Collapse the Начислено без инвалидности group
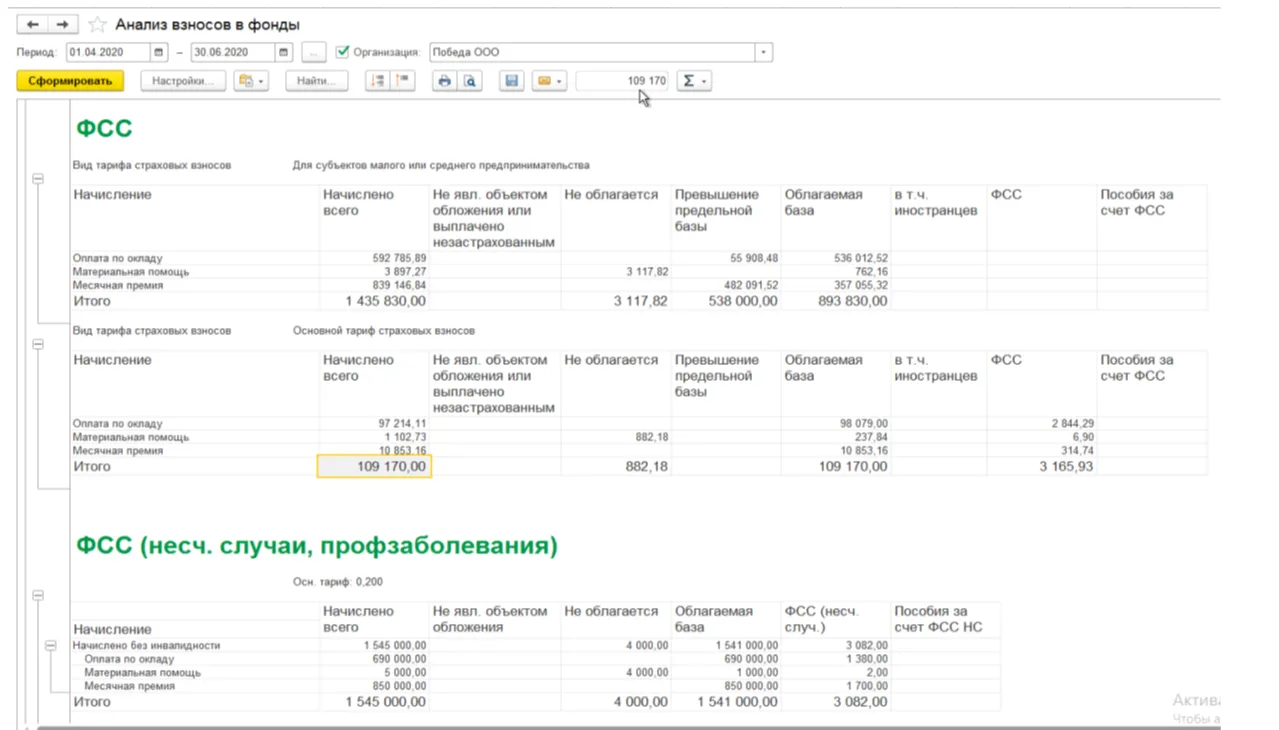Viewport: 1279px width, 730px height. [x=50, y=646]
